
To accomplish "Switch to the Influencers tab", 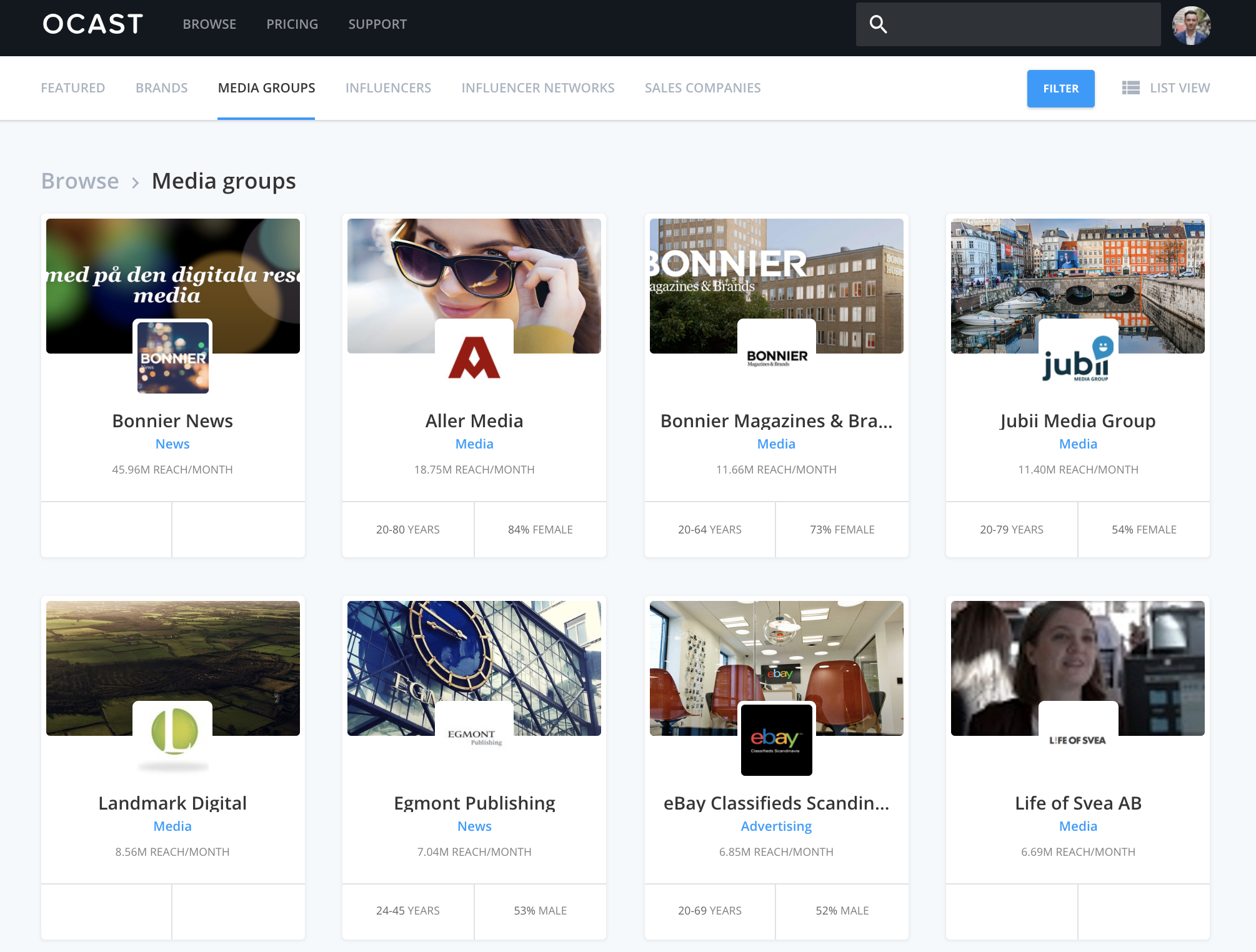I will coord(388,88).
